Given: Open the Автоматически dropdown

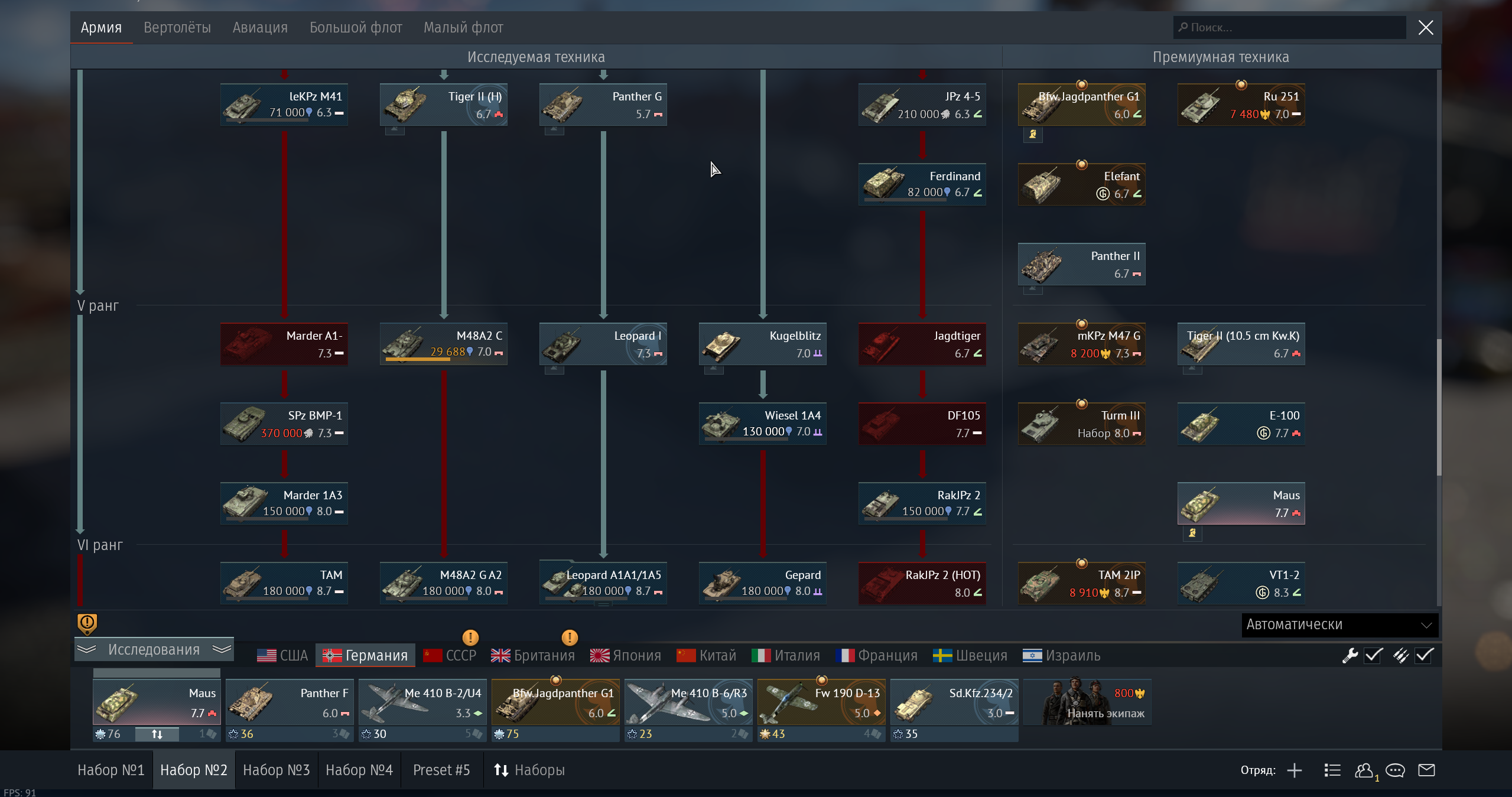Looking at the screenshot, I should (1339, 624).
